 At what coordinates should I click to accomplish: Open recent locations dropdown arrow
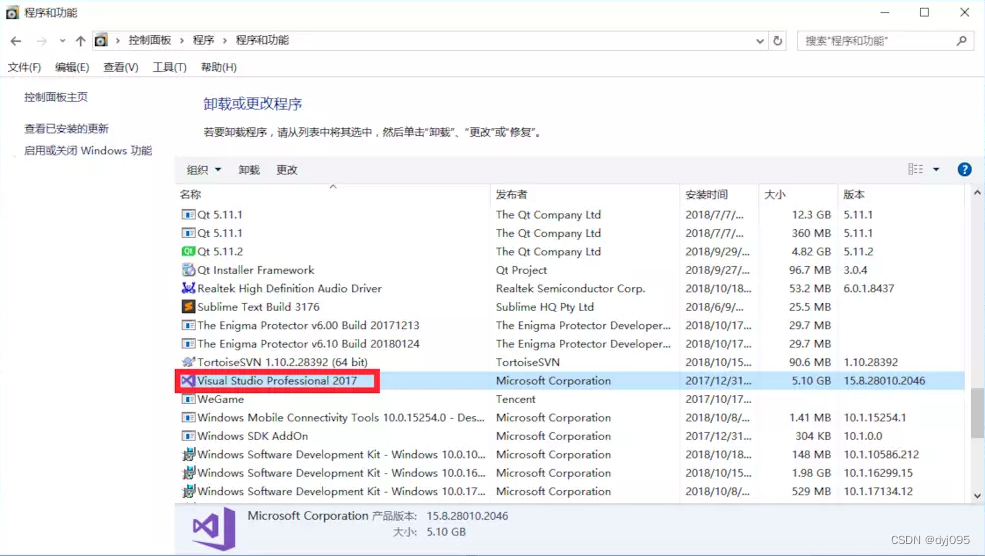[62, 41]
